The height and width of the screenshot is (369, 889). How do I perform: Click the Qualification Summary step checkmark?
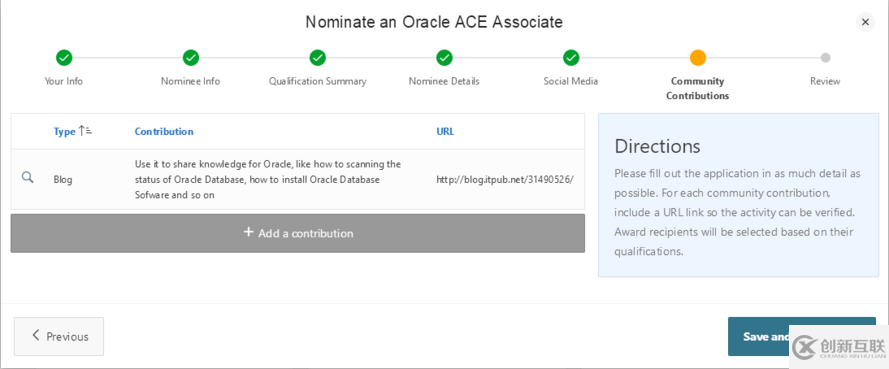[318, 57]
